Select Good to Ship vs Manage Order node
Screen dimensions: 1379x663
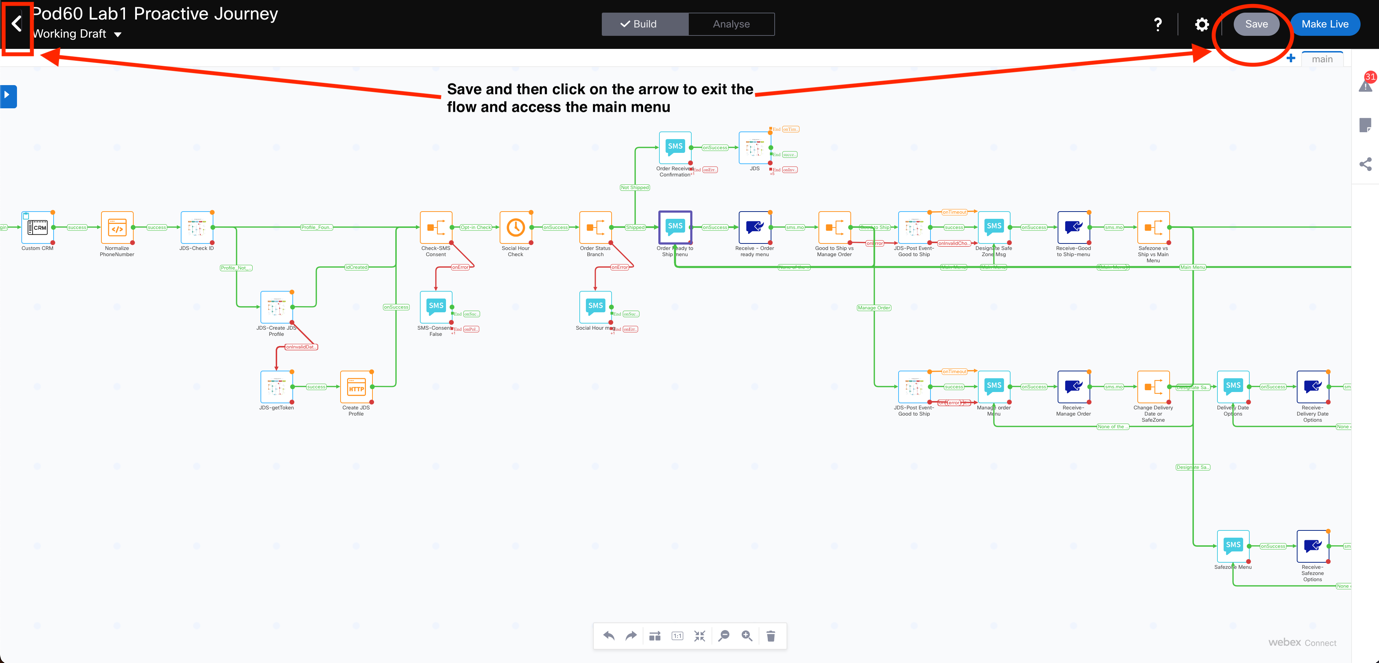[x=834, y=228]
